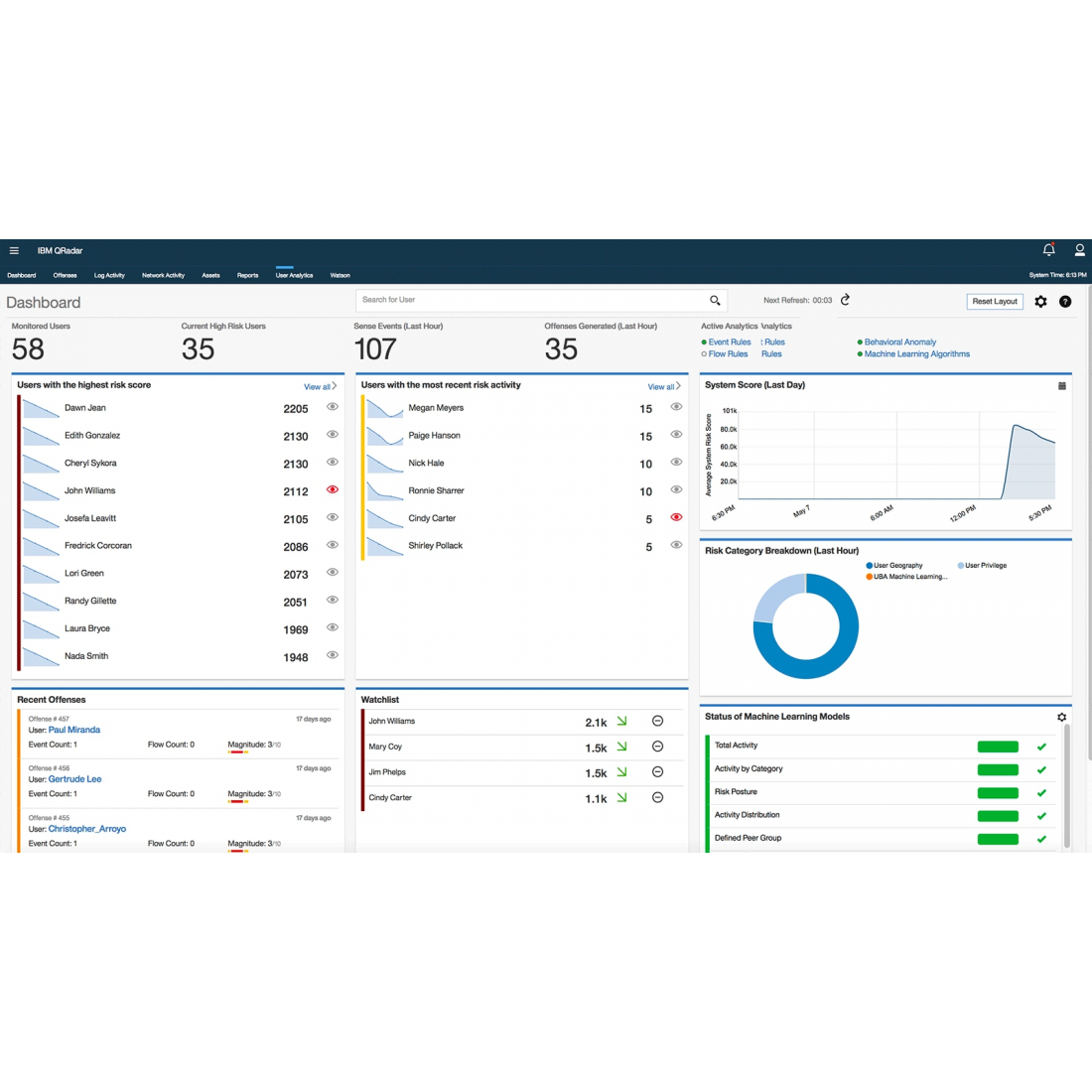Toggle watch eye for Dawn Jean
This screenshot has height=1092, width=1092.
333,407
